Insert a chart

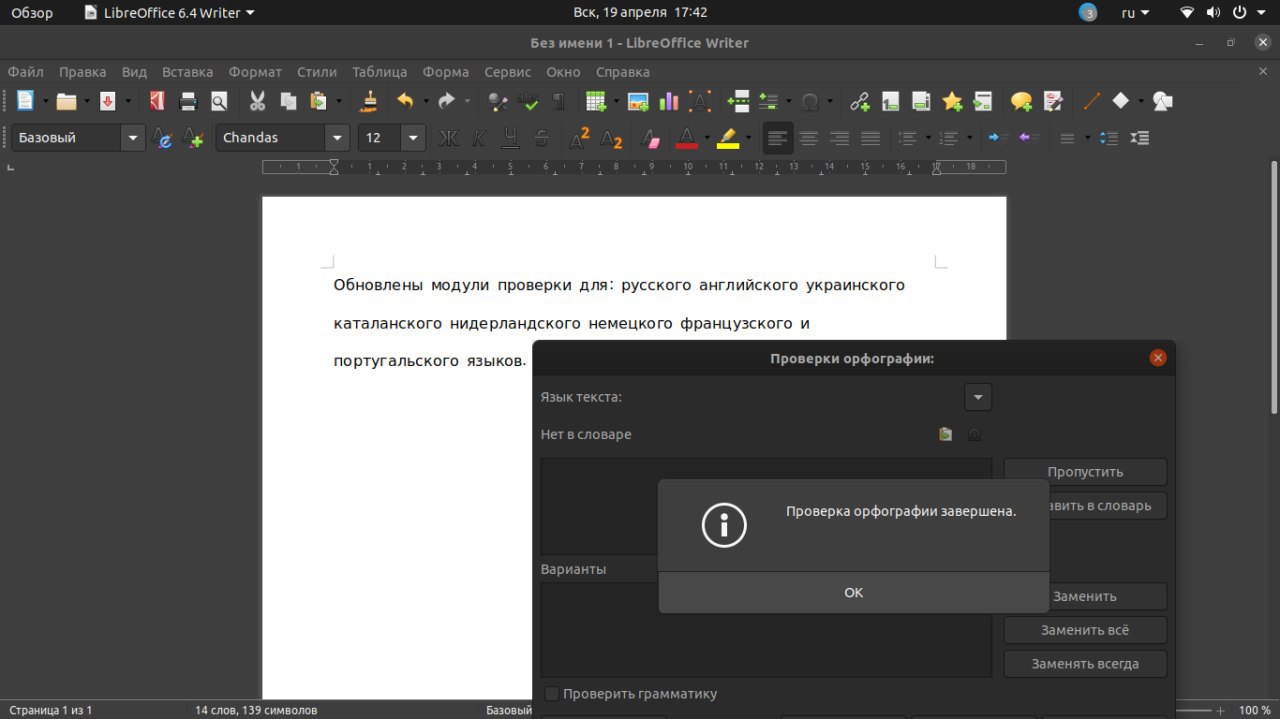(669, 101)
